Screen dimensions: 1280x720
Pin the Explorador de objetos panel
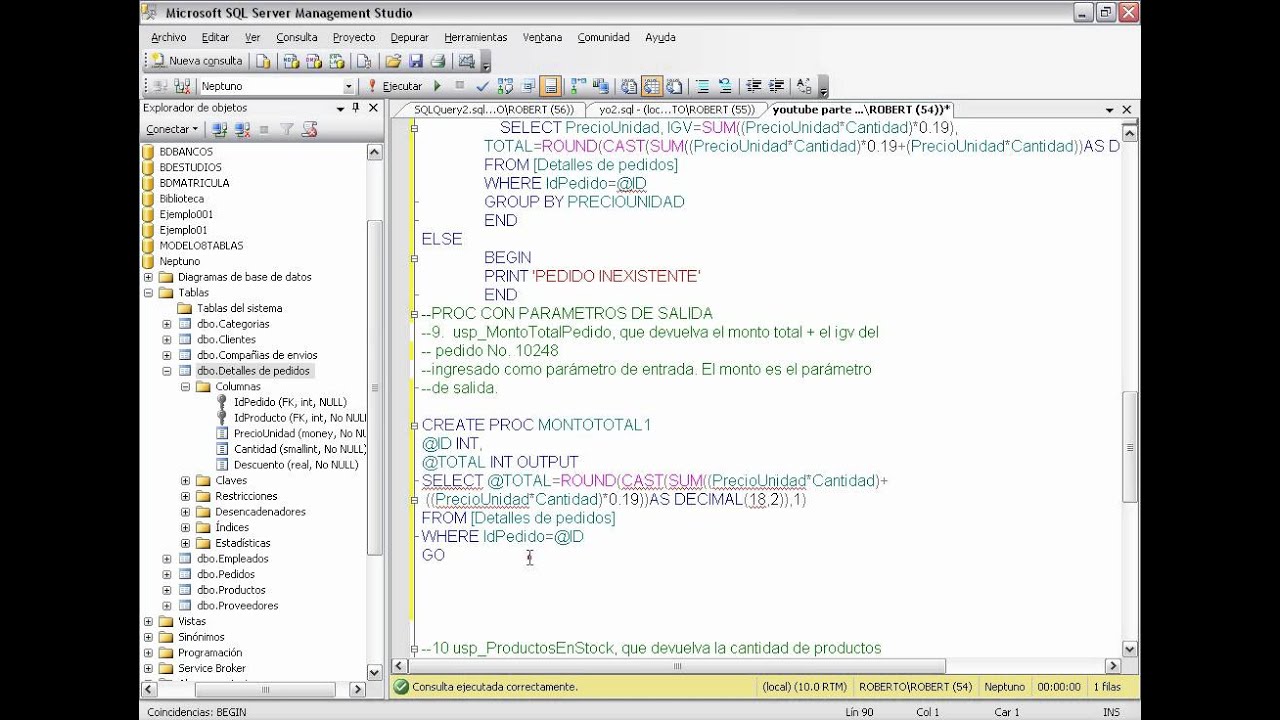(x=355, y=108)
